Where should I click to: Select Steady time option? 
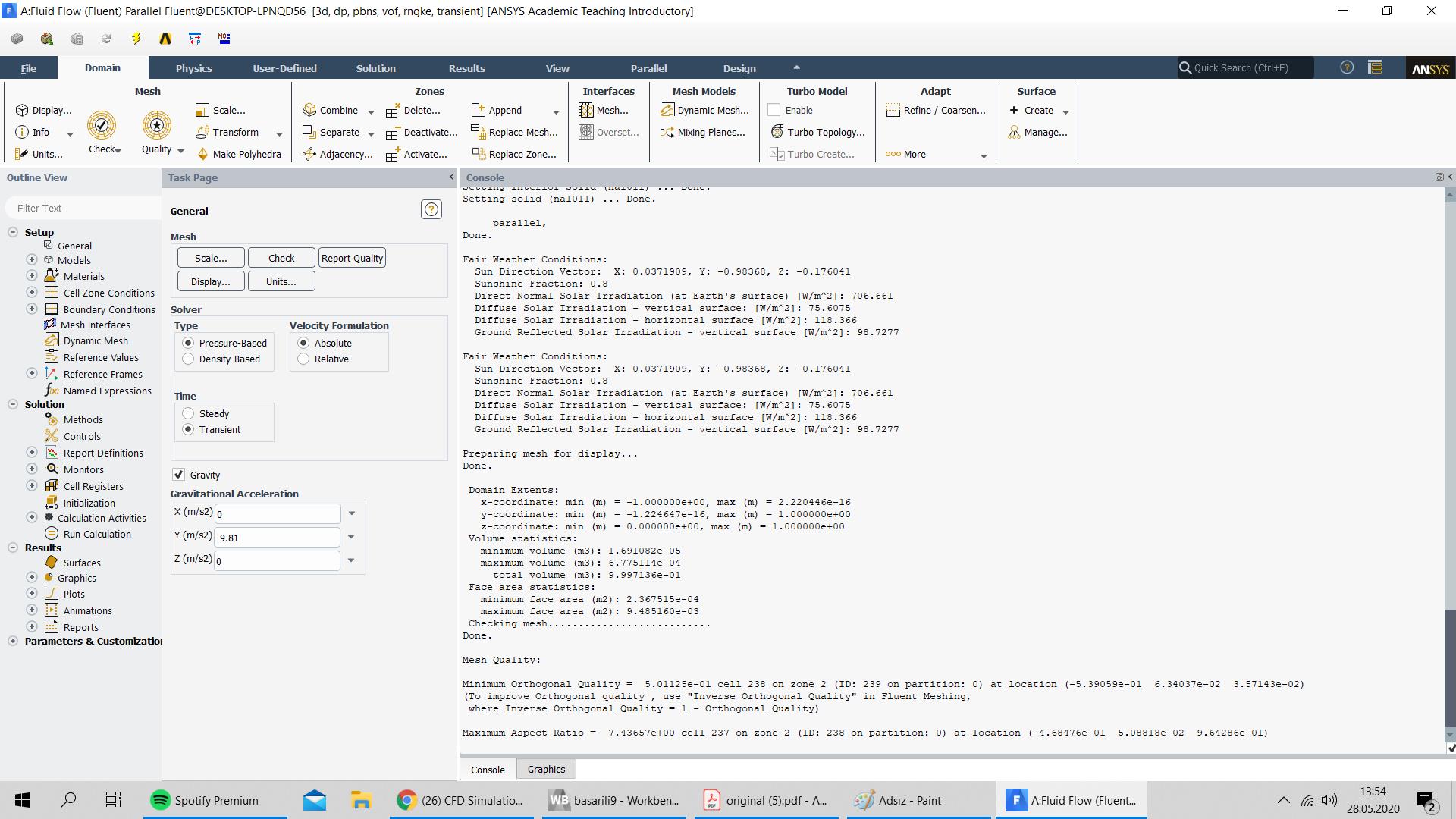[188, 413]
